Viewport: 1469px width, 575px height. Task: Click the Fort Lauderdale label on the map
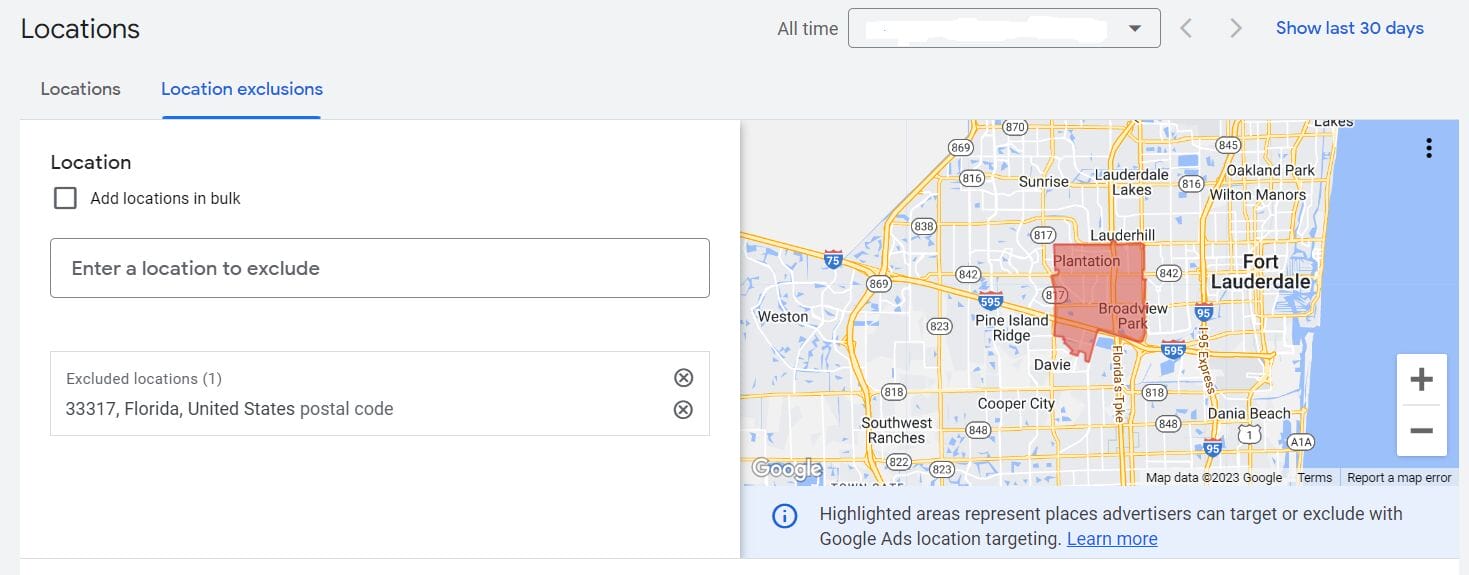[x=1260, y=271]
